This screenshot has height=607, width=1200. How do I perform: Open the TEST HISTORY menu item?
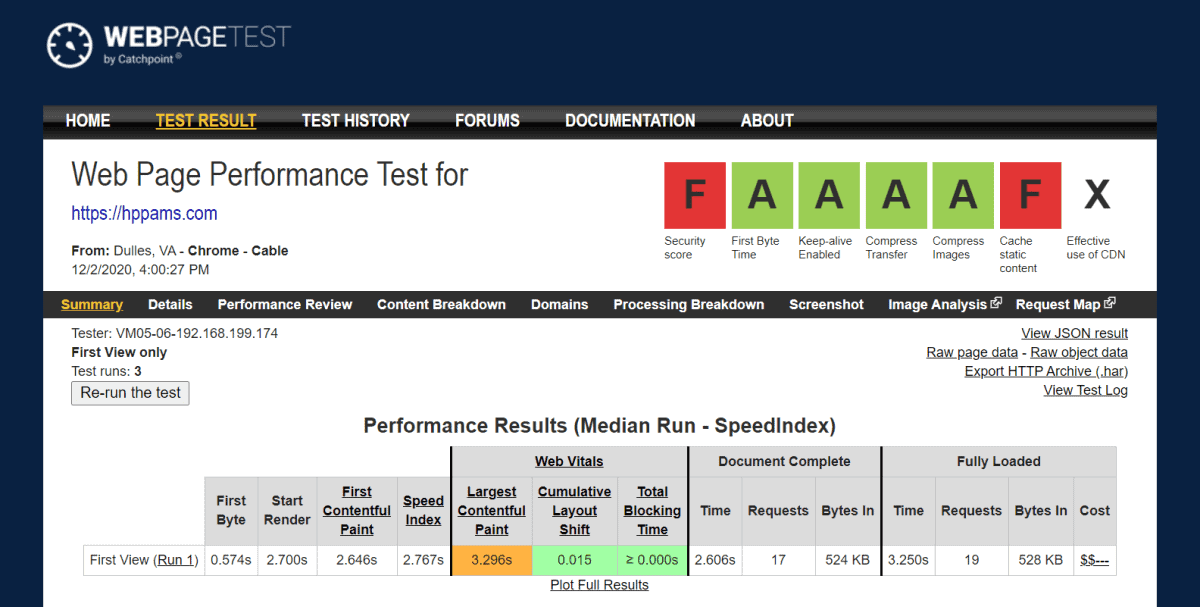(x=356, y=120)
